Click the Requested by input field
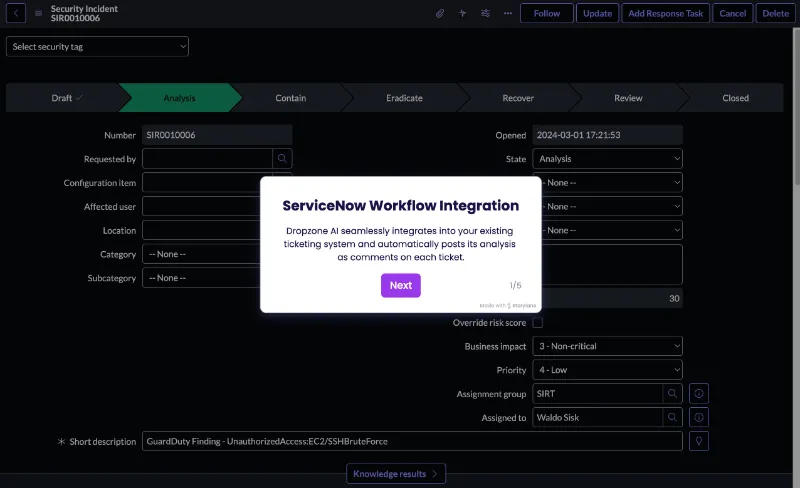Screen dimensions: 800x488 [x=207, y=159]
